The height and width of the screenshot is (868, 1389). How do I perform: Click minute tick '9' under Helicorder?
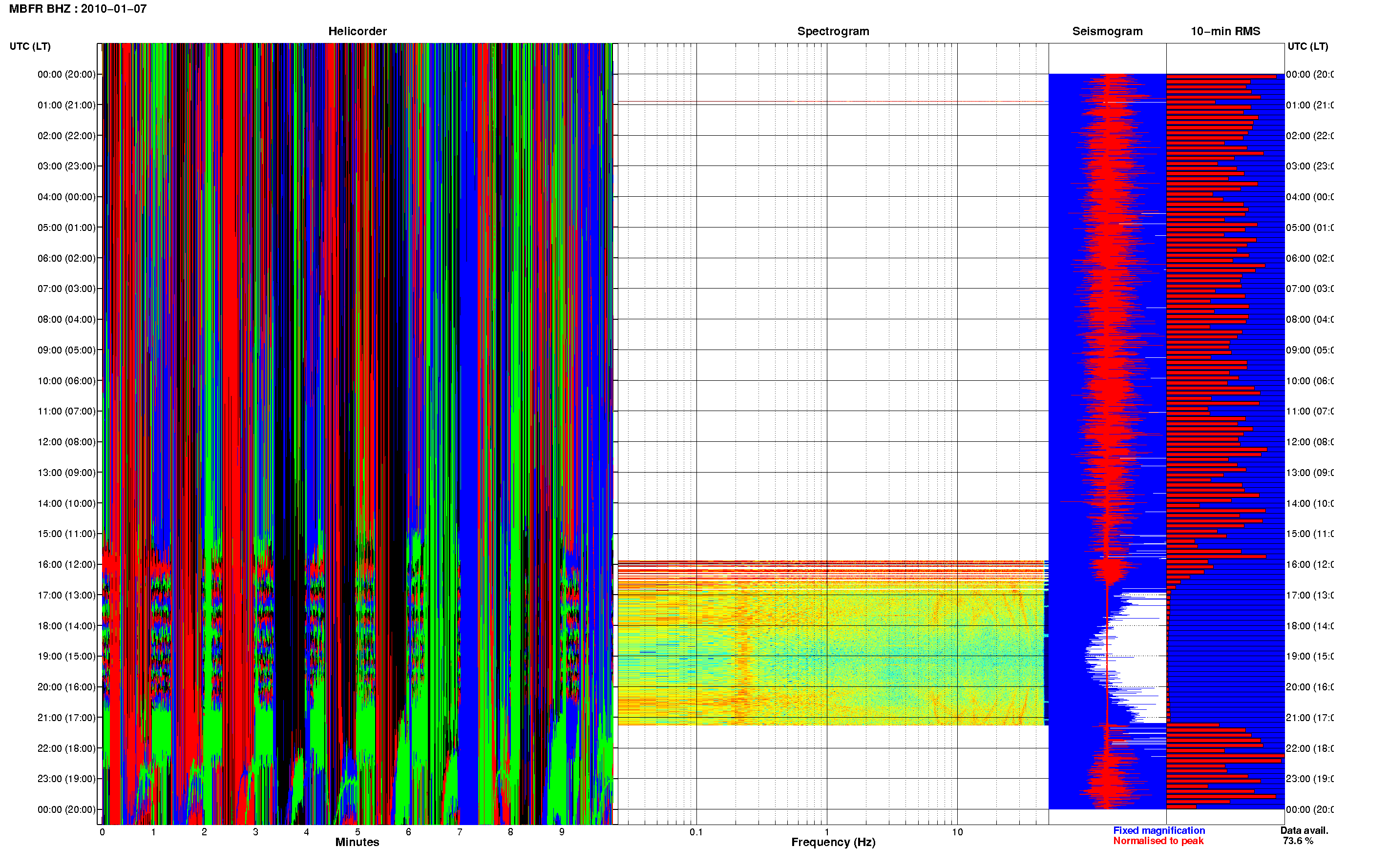tap(562, 832)
